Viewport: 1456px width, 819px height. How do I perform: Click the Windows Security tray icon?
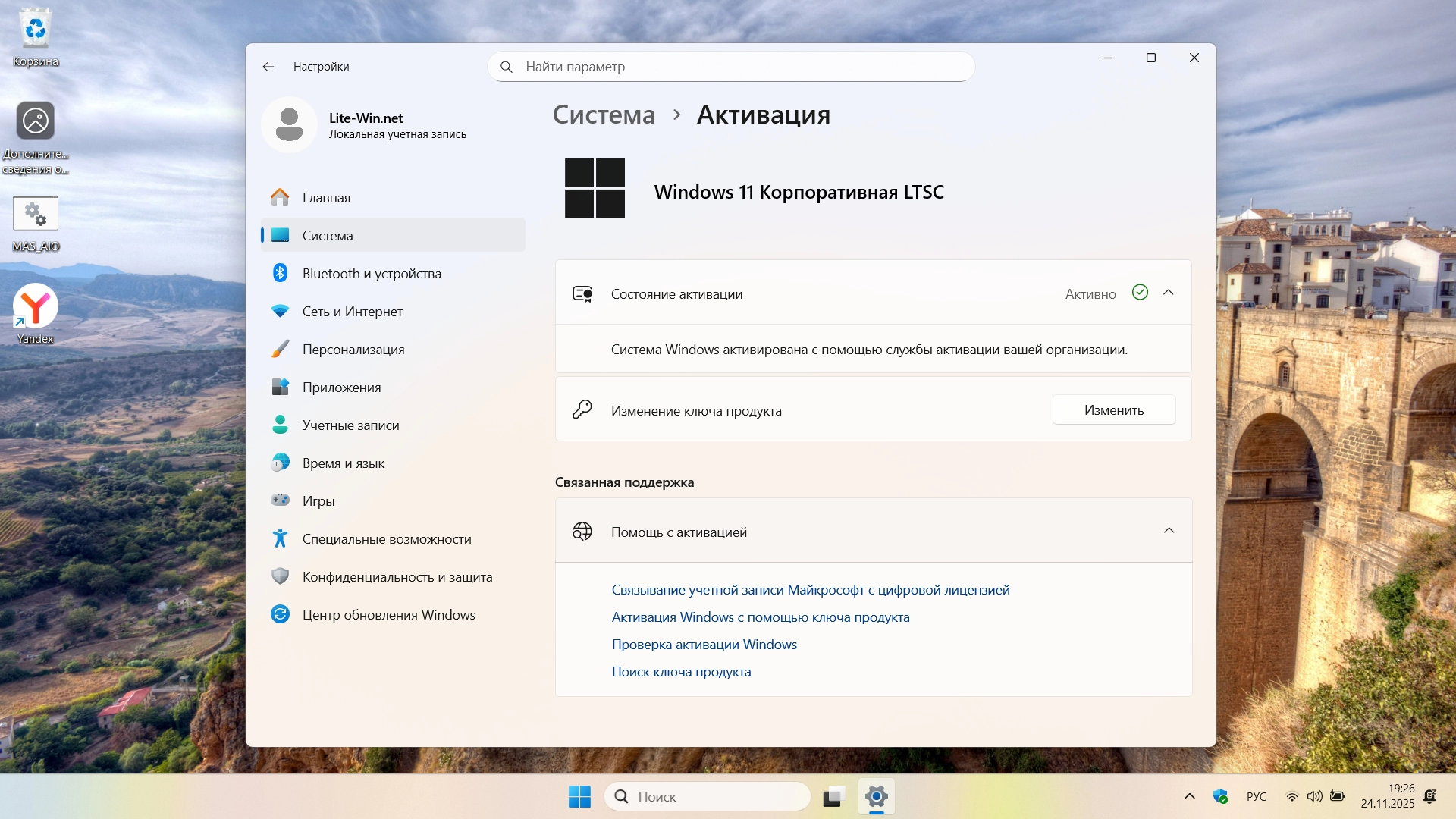(1220, 796)
